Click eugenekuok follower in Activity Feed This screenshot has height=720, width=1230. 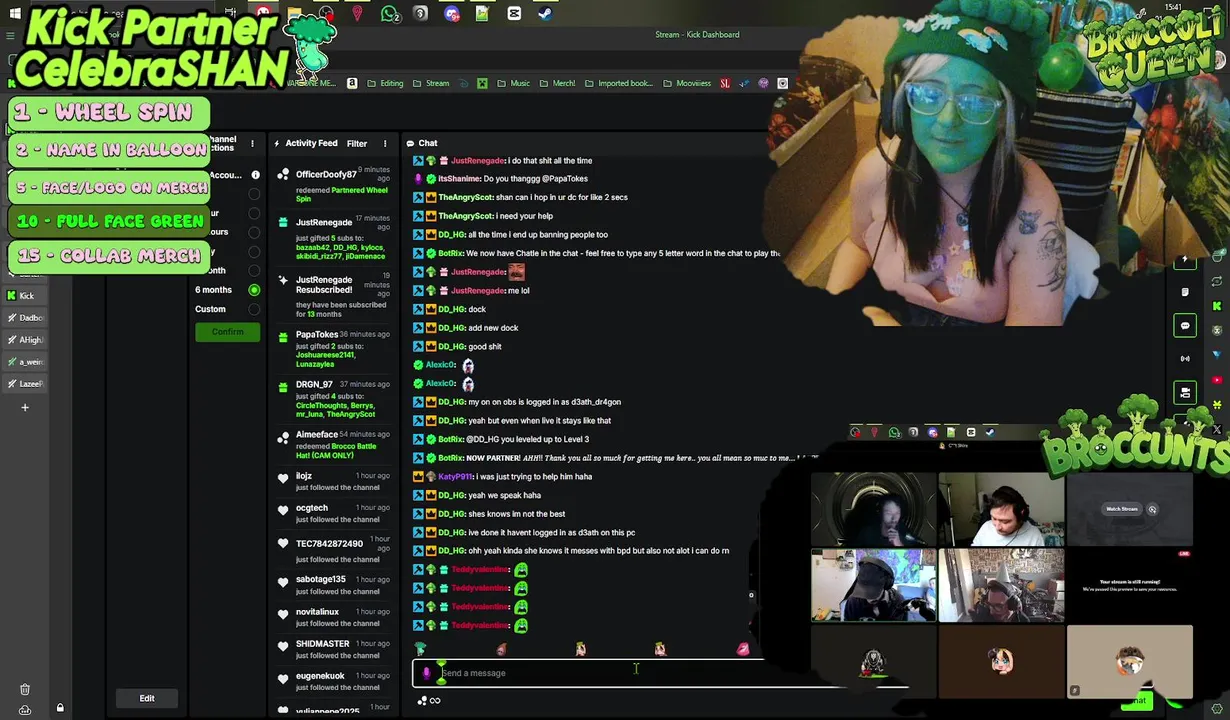tap(320, 676)
